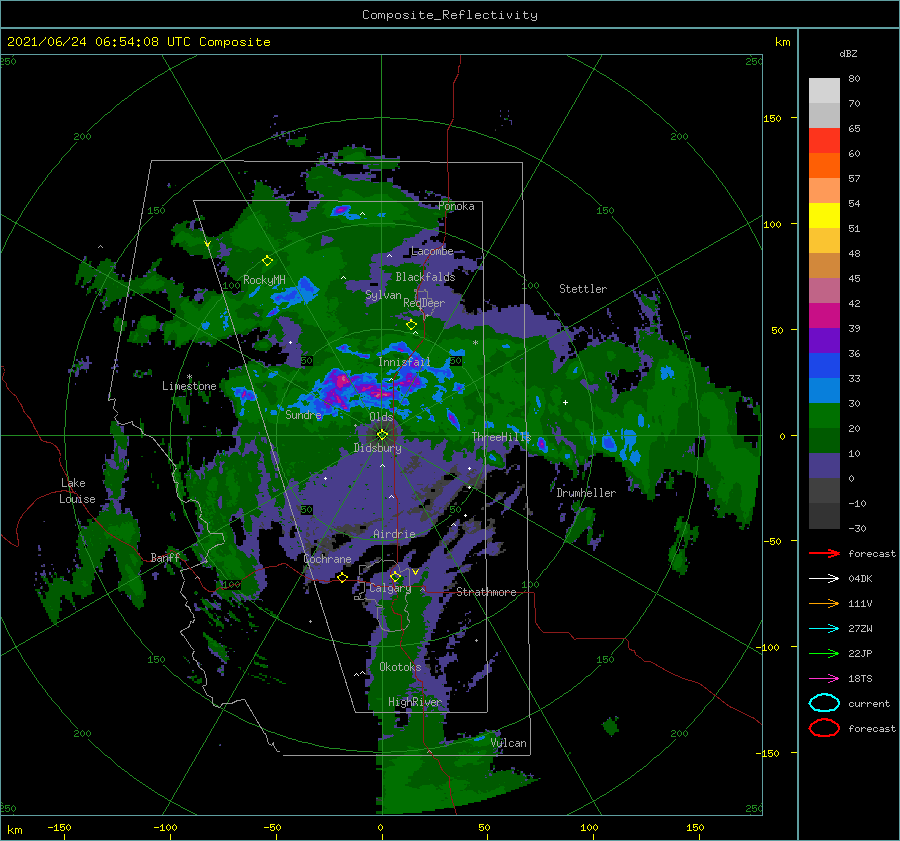This screenshot has height=841, width=900.
Task: Click the Lake Louise label
Action: click(77, 491)
